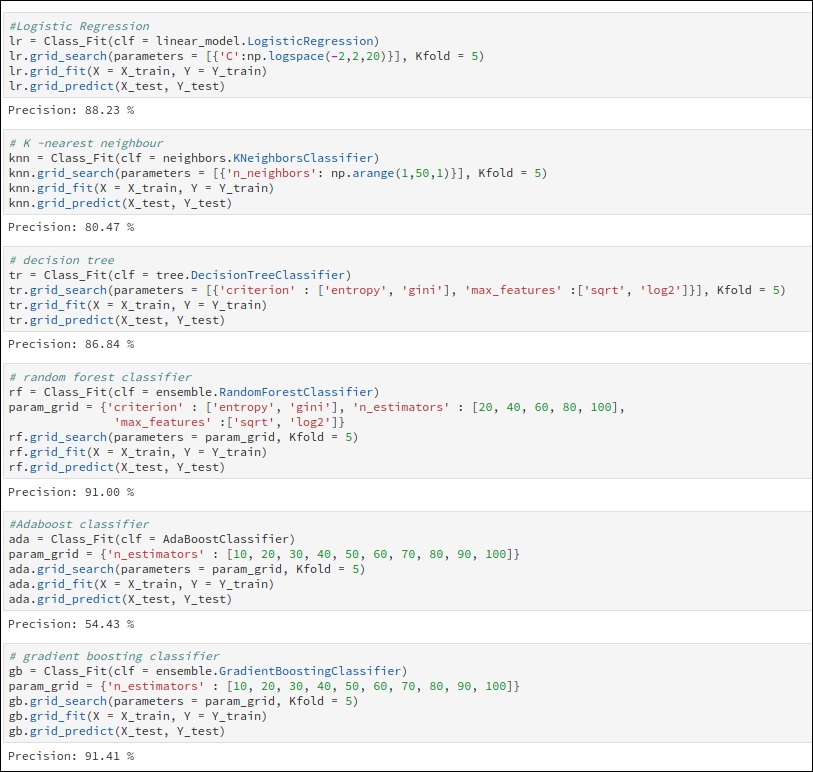
Task: Click DecisionTreeClassifier in the tr cell
Action: (268, 275)
